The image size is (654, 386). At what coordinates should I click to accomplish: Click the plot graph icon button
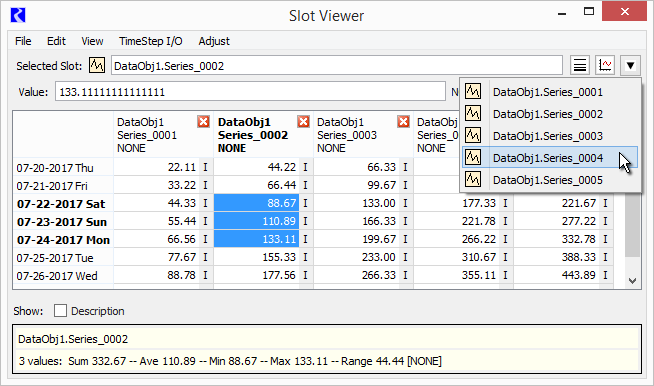click(x=605, y=66)
